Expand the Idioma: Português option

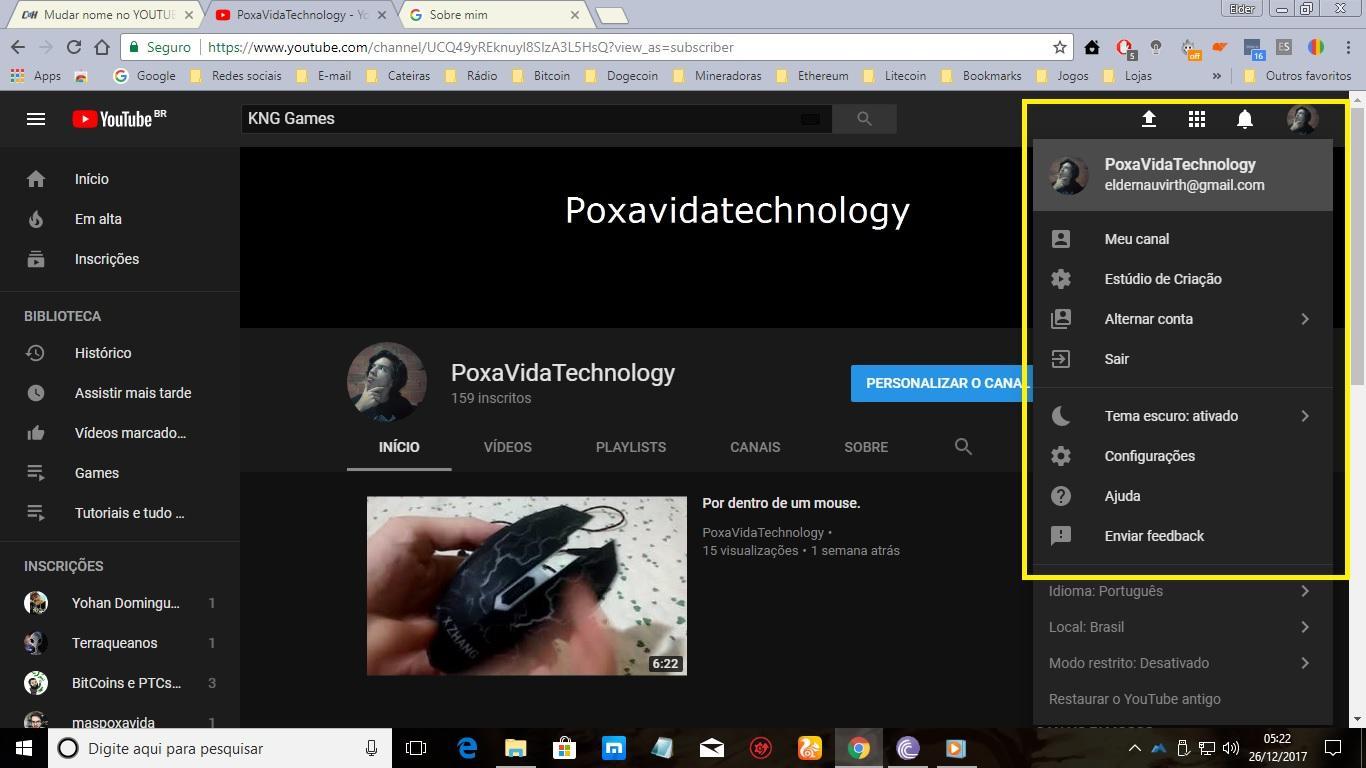(x=1183, y=591)
